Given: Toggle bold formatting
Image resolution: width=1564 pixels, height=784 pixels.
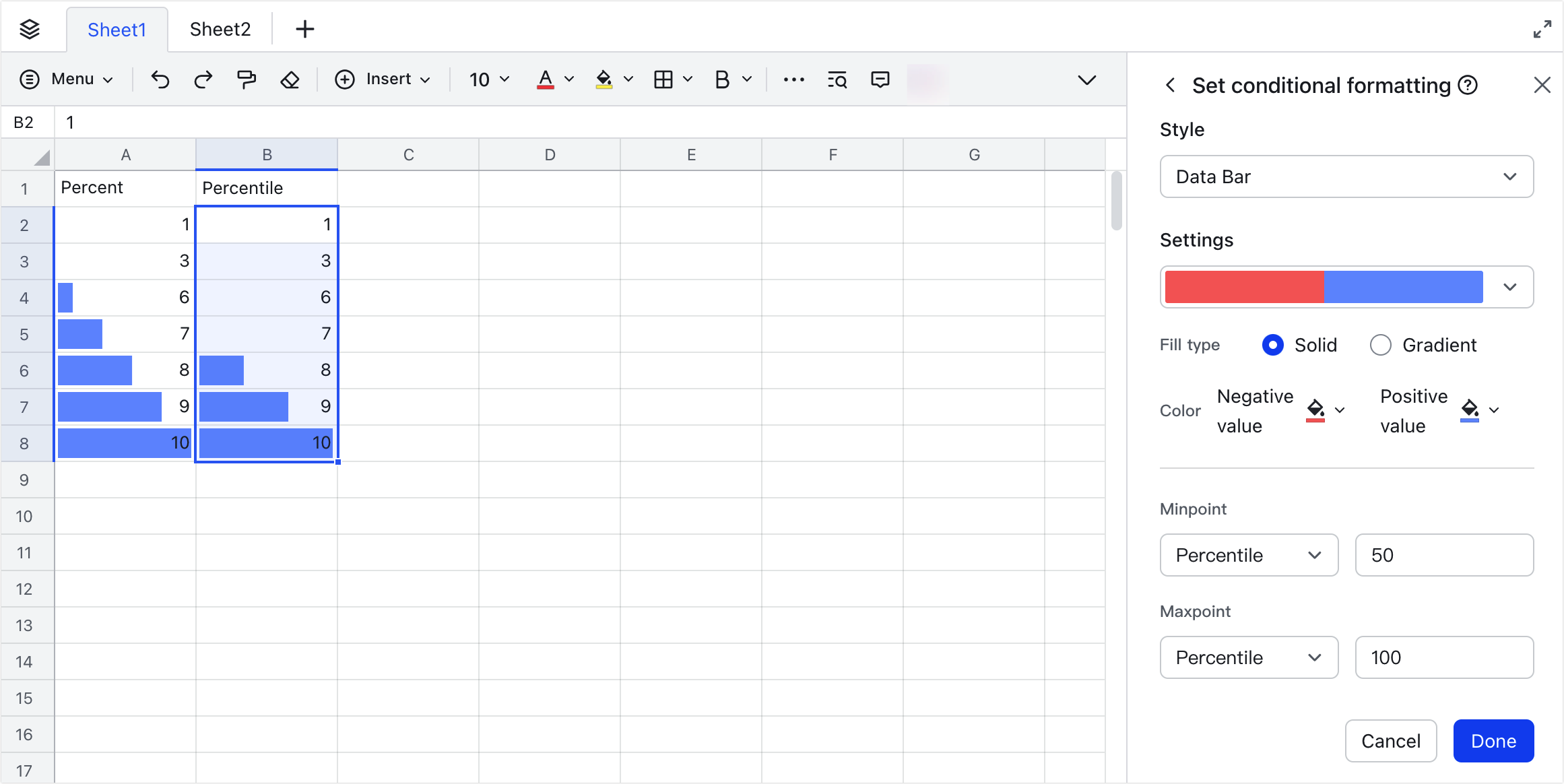Looking at the screenshot, I should click(x=721, y=79).
